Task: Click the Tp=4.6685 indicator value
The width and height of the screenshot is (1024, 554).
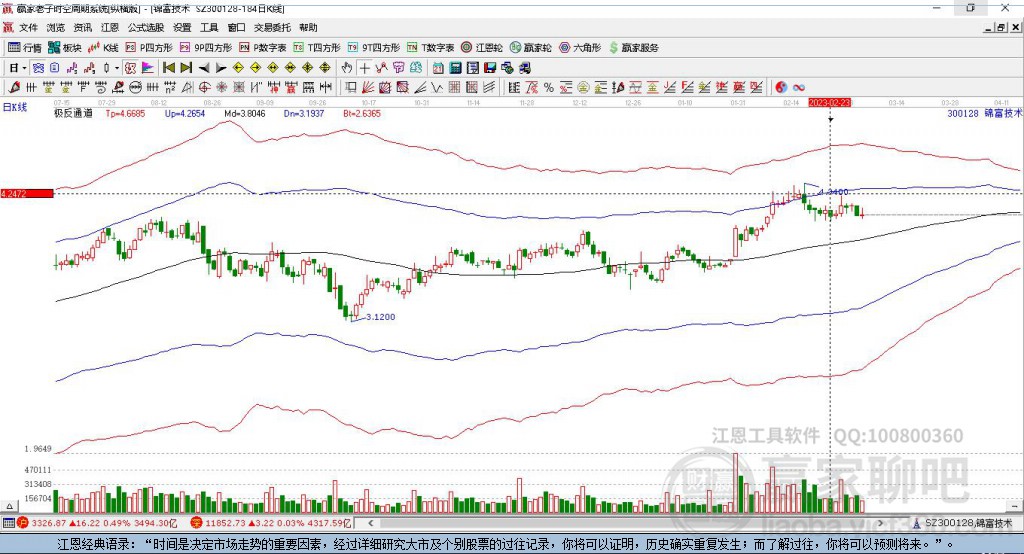Action: pos(125,113)
